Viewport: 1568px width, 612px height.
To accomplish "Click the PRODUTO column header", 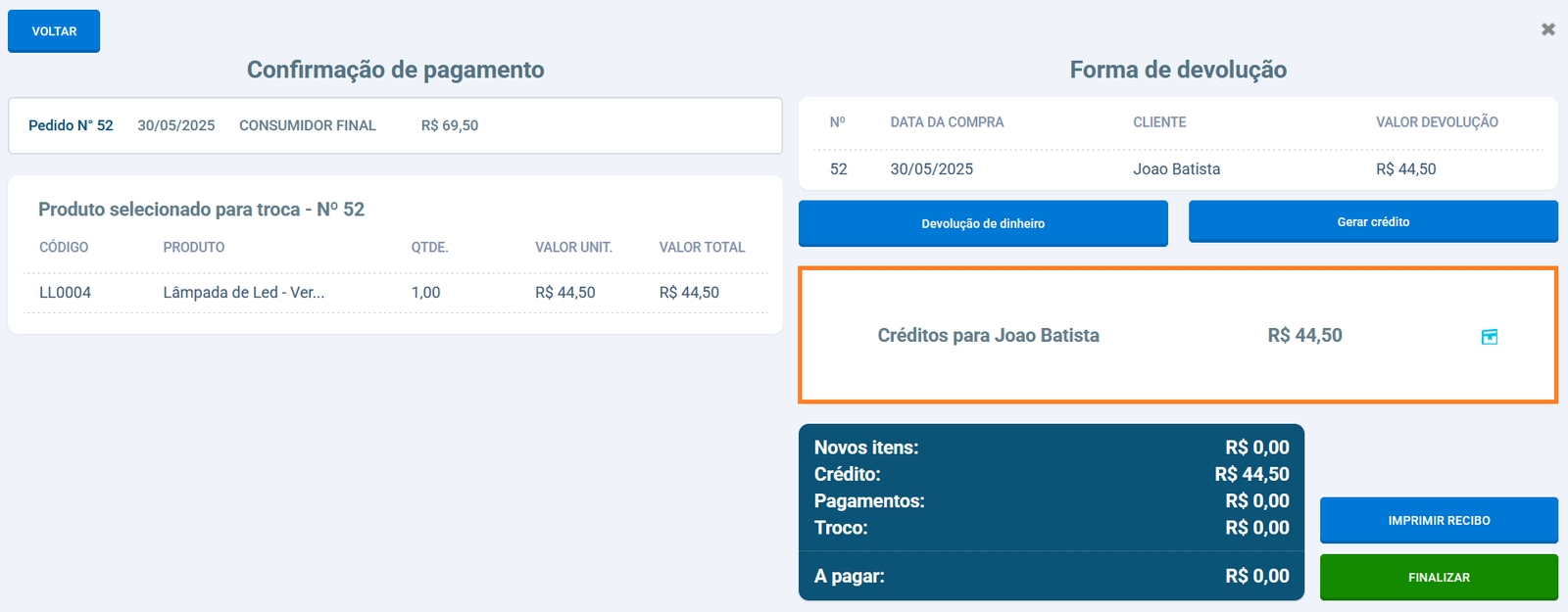I will click(x=194, y=248).
